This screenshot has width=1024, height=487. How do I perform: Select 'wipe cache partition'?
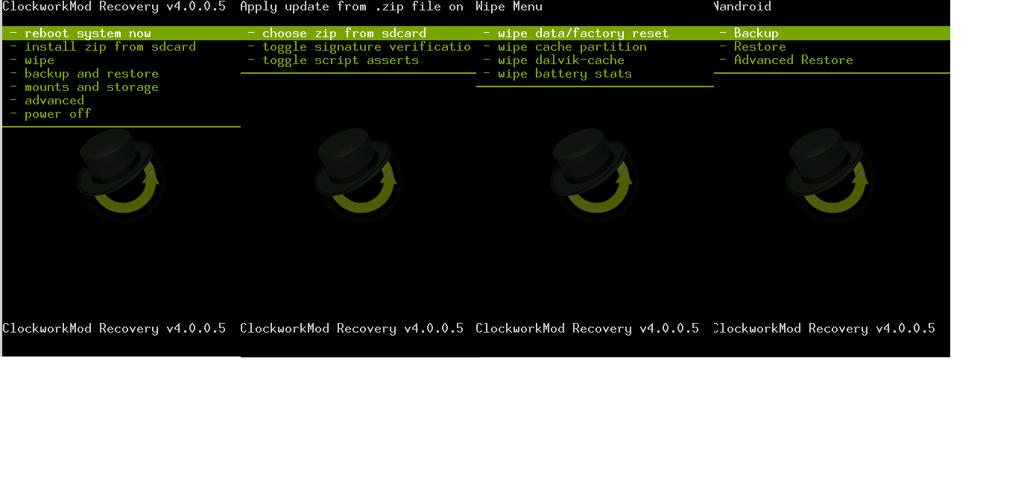[x=572, y=47]
